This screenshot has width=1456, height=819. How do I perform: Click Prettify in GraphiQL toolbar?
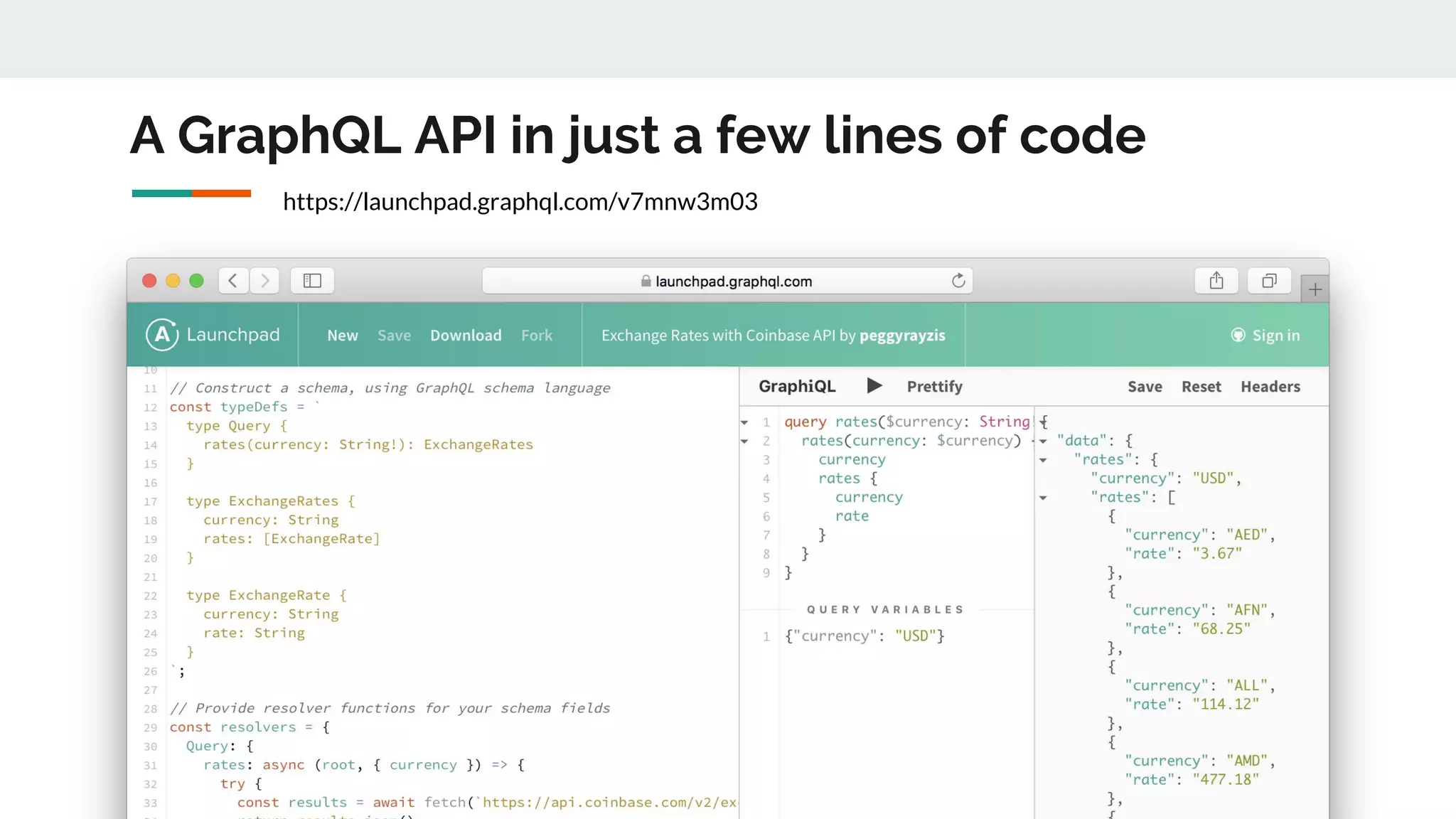935,387
